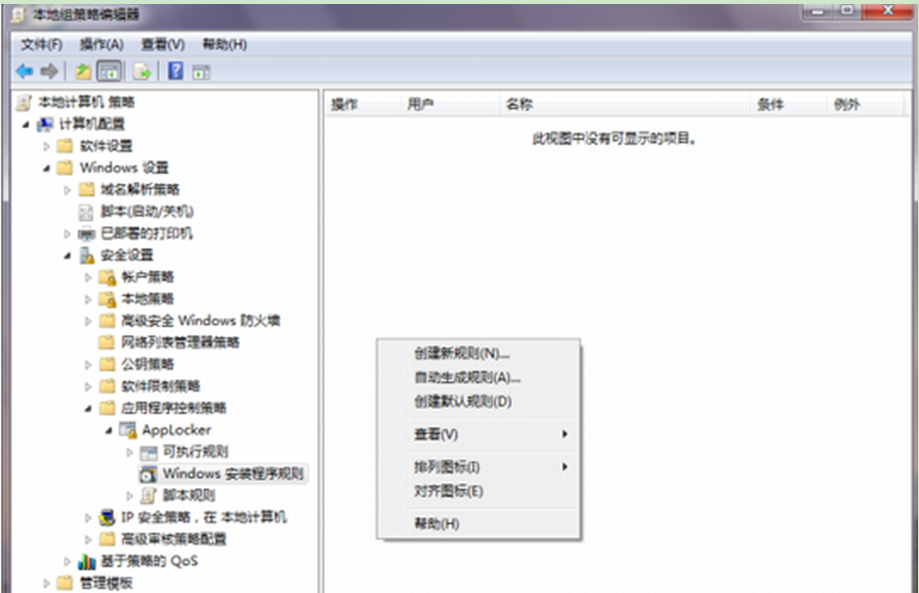Collapse the 计算机配置 tree node
The height and width of the screenshot is (593, 919).
tap(25, 124)
